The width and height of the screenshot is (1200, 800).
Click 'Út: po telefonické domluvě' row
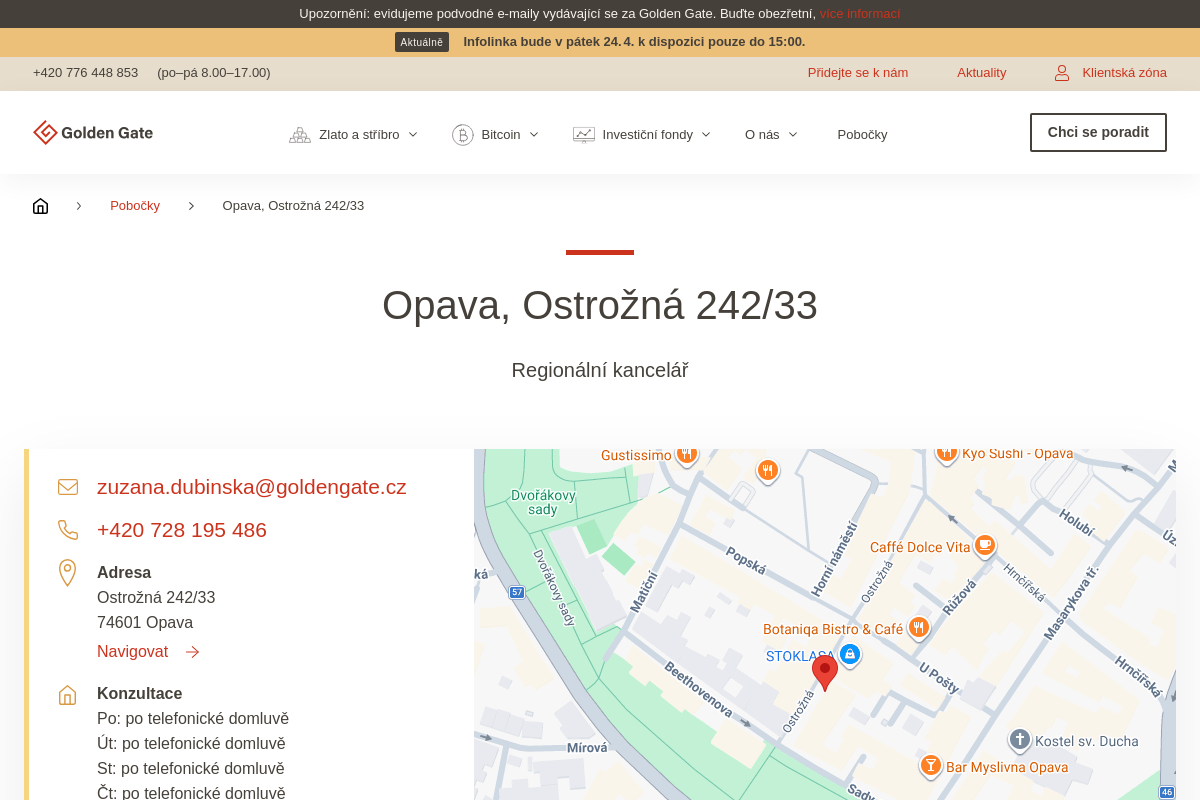(x=191, y=744)
